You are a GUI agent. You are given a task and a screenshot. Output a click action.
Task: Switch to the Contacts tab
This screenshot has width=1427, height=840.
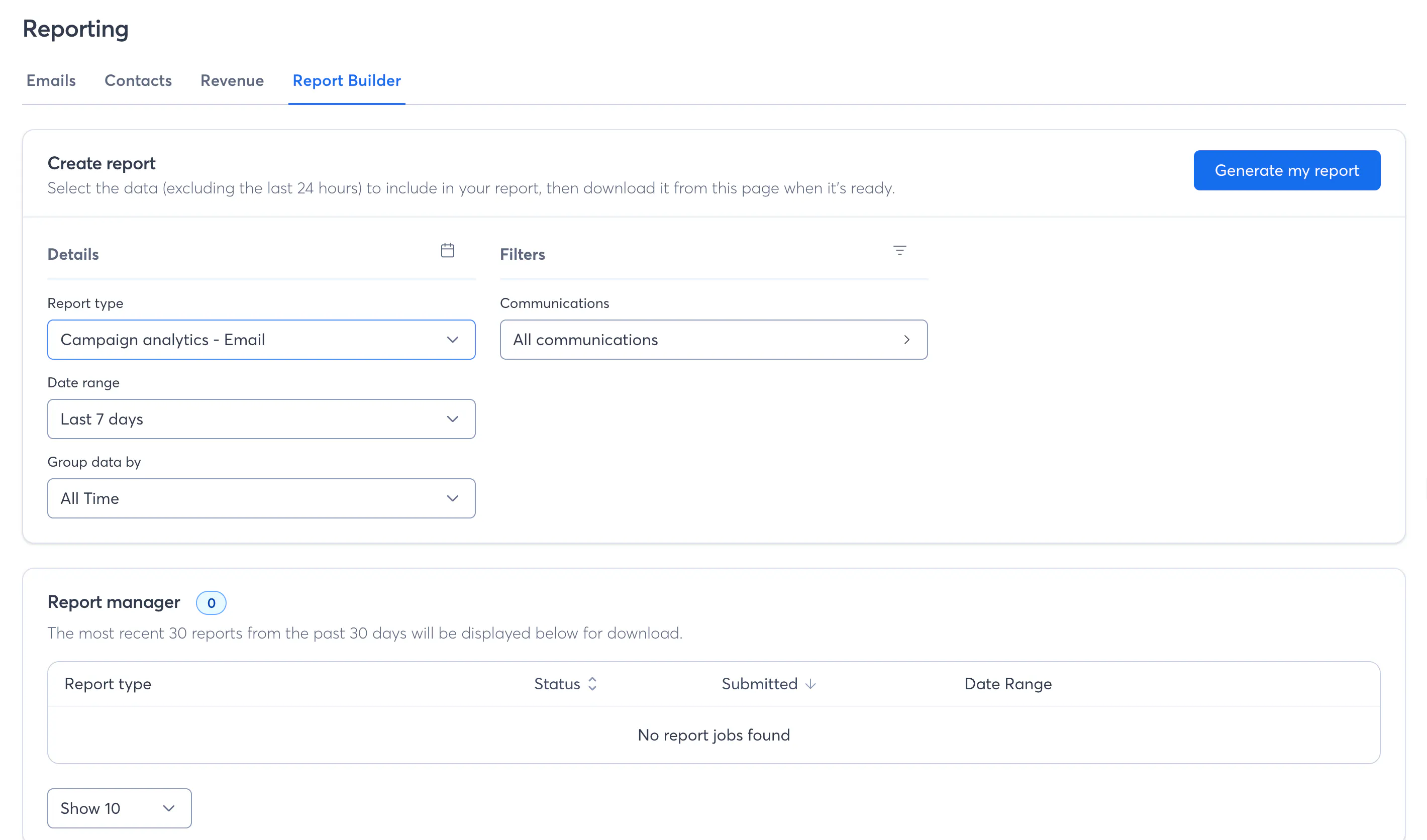pyautogui.click(x=138, y=80)
